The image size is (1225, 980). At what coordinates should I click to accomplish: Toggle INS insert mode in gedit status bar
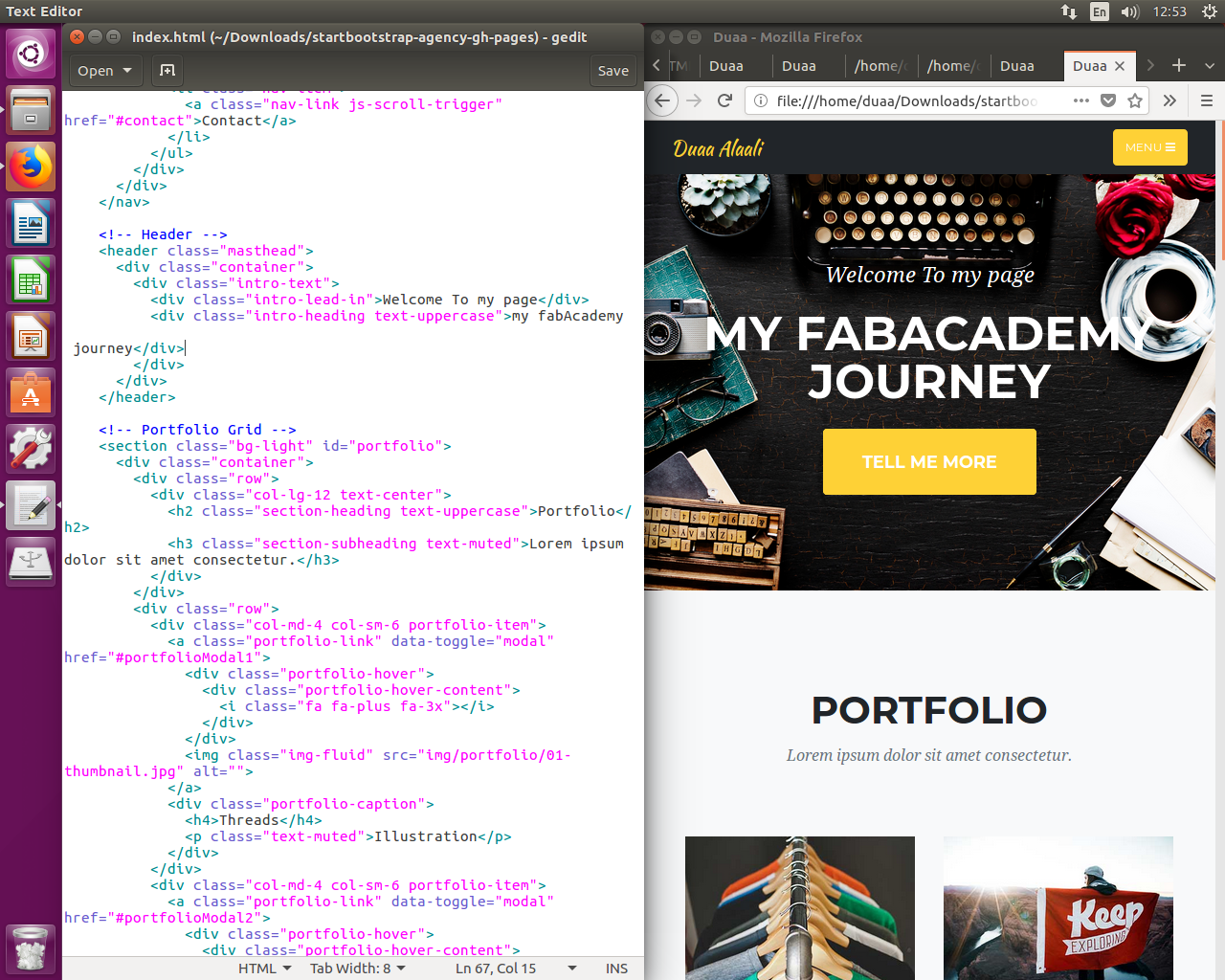(616, 969)
